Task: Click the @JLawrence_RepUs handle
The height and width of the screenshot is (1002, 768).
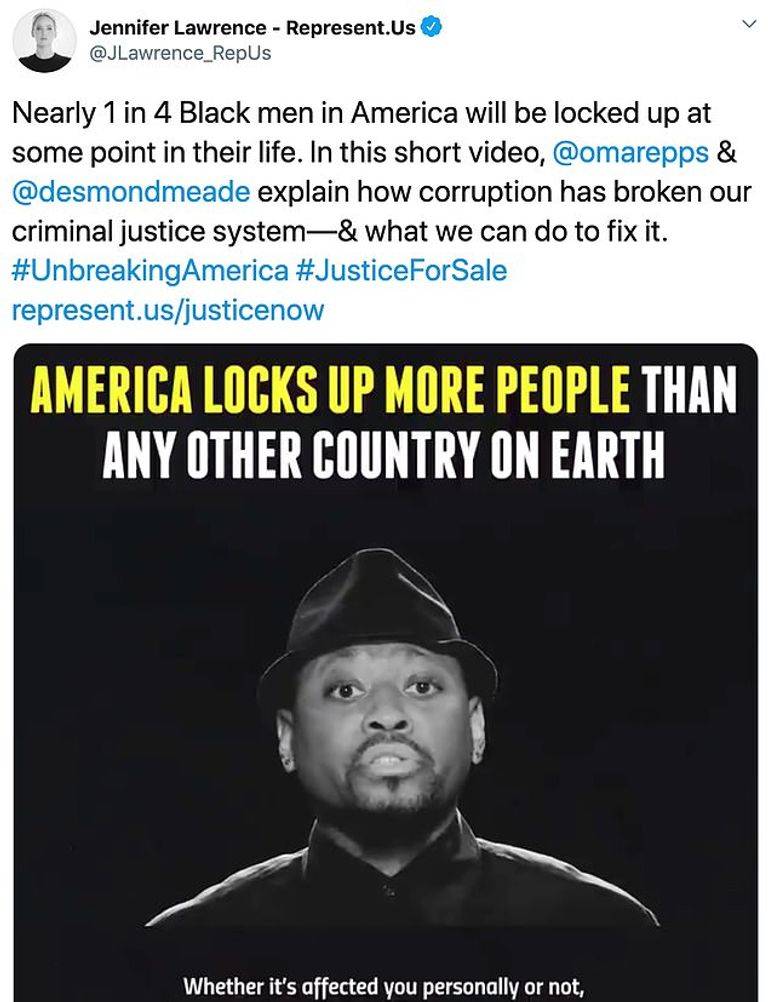Action: click(x=181, y=54)
